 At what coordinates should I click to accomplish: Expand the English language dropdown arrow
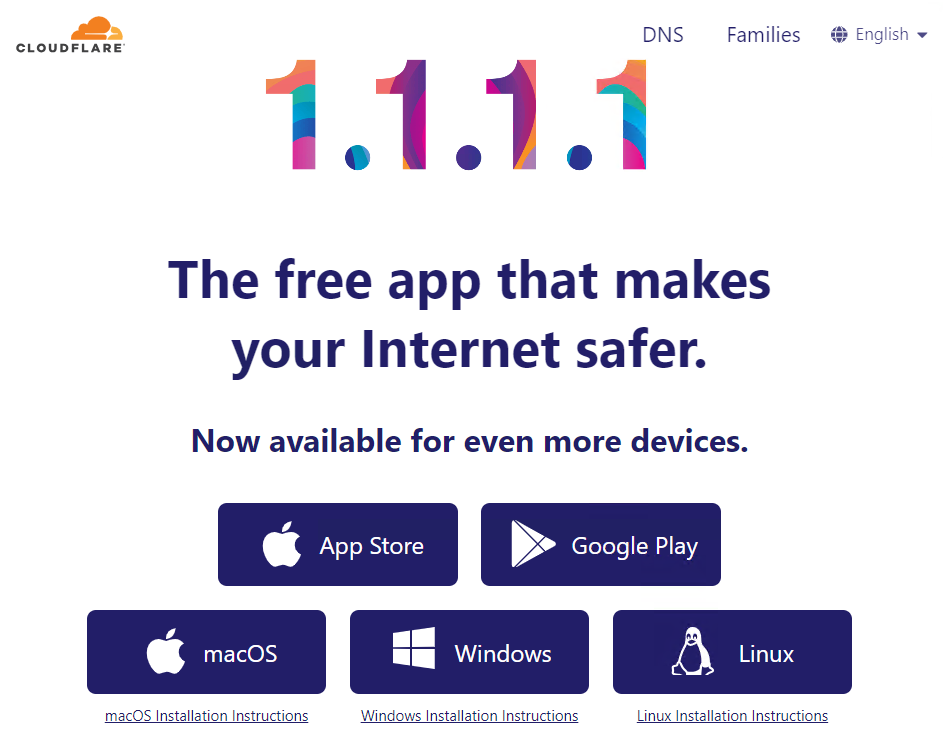pyautogui.click(x=922, y=35)
